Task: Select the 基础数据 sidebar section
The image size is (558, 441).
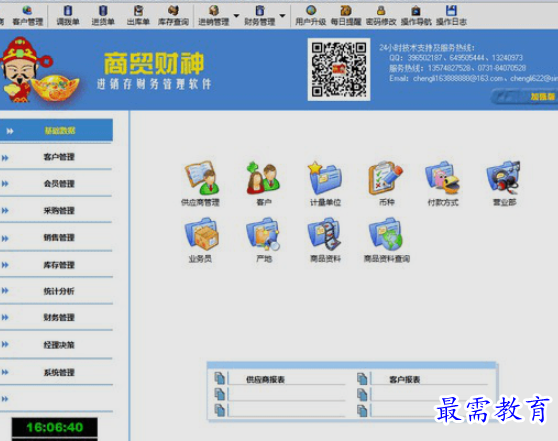Action: click(x=56, y=131)
